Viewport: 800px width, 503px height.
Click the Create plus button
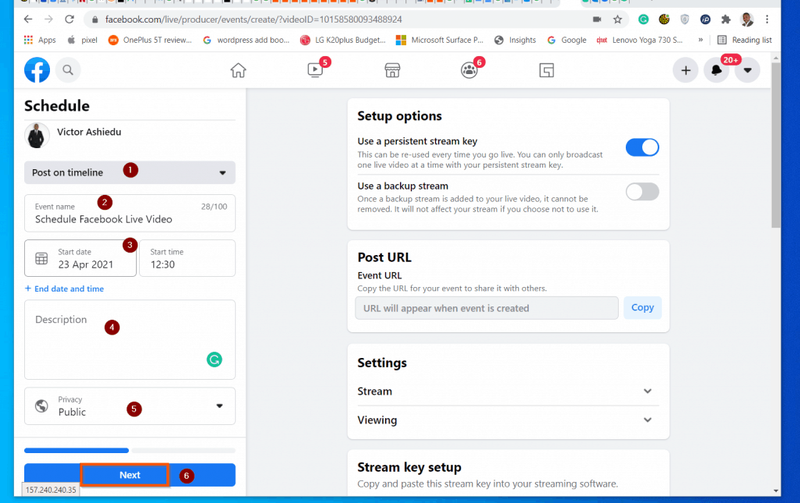686,70
